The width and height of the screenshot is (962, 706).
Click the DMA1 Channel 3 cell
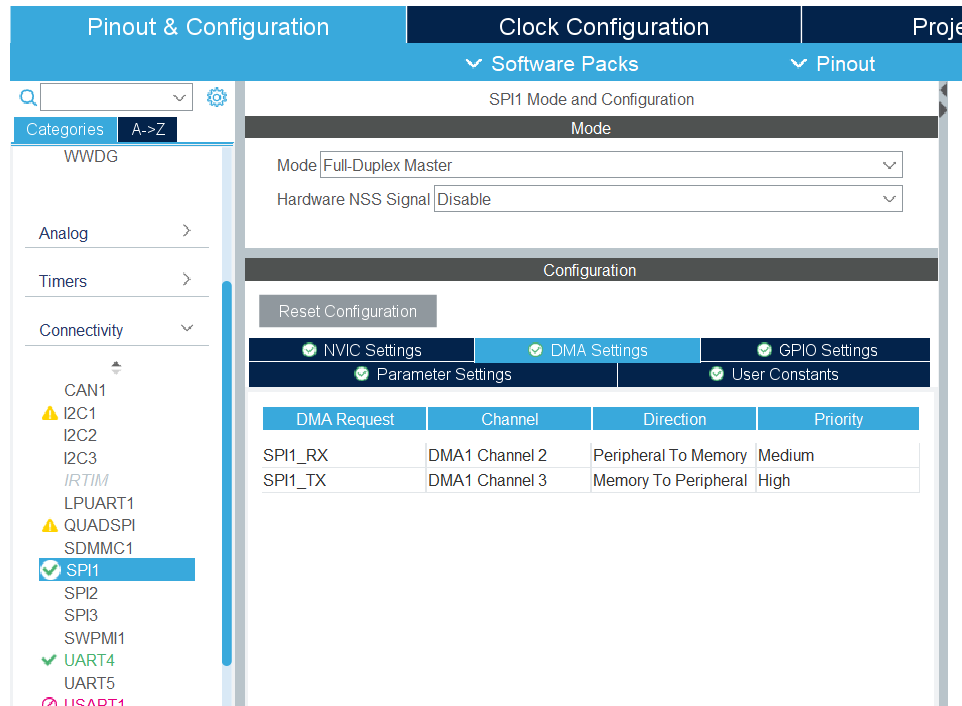(x=509, y=480)
